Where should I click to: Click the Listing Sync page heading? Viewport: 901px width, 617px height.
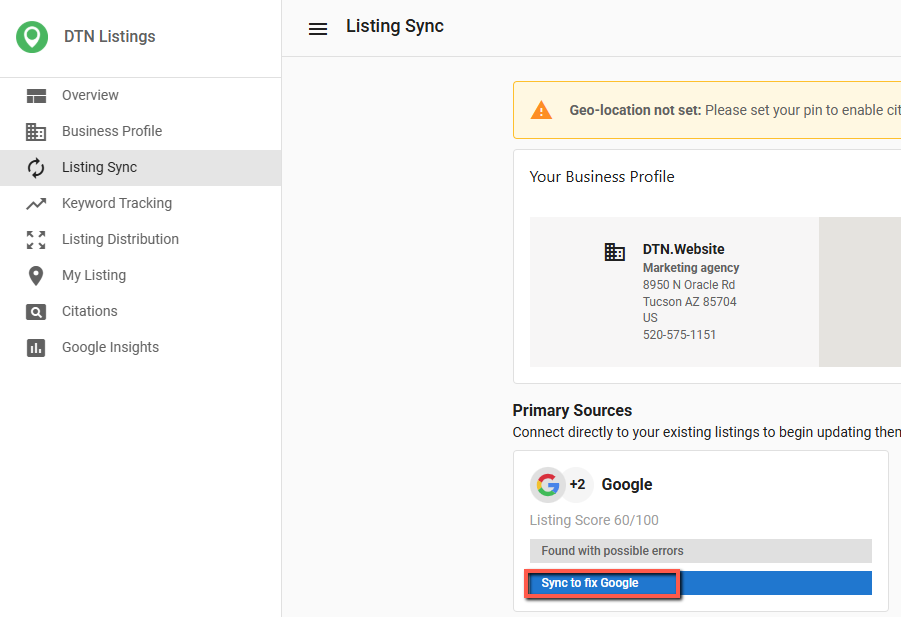click(x=395, y=26)
